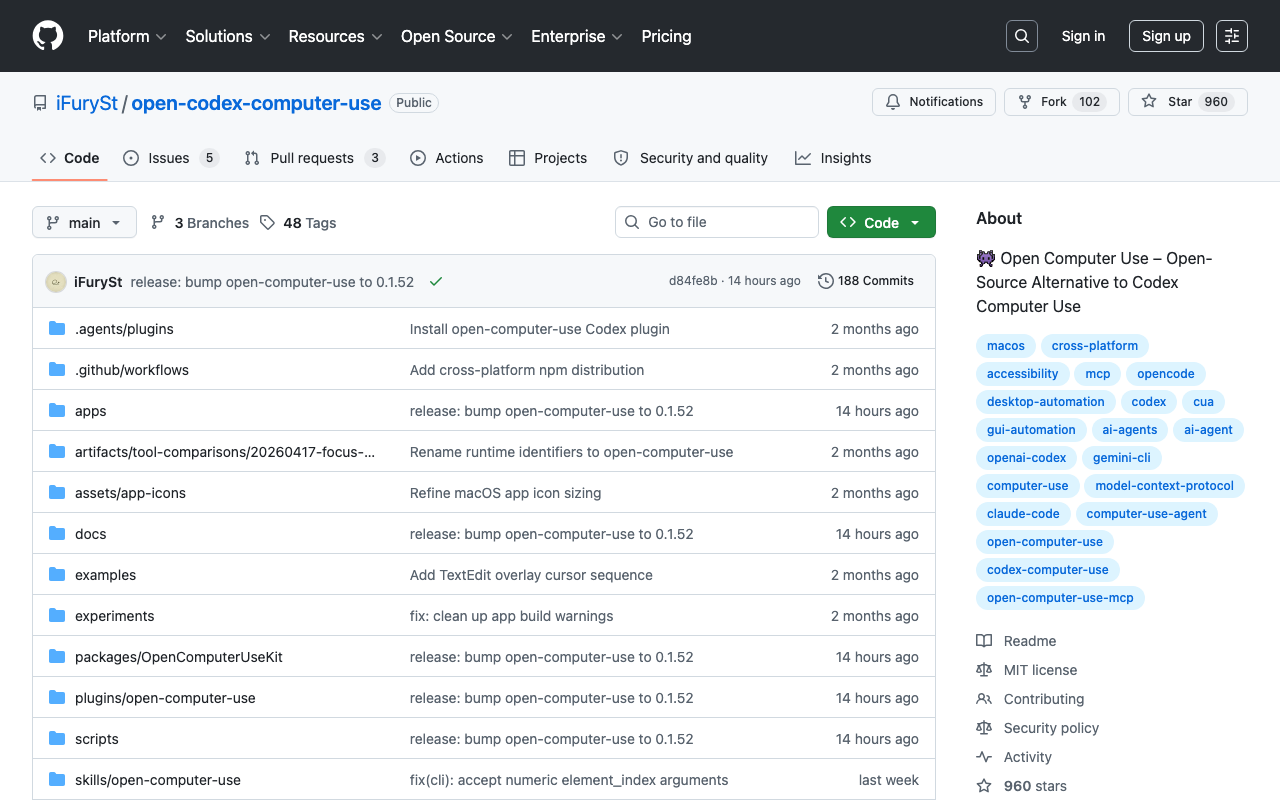The height and width of the screenshot is (800, 1280).
Task: Open commit message 'Refine macOS app icon sizing'
Action: pos(506,493)
